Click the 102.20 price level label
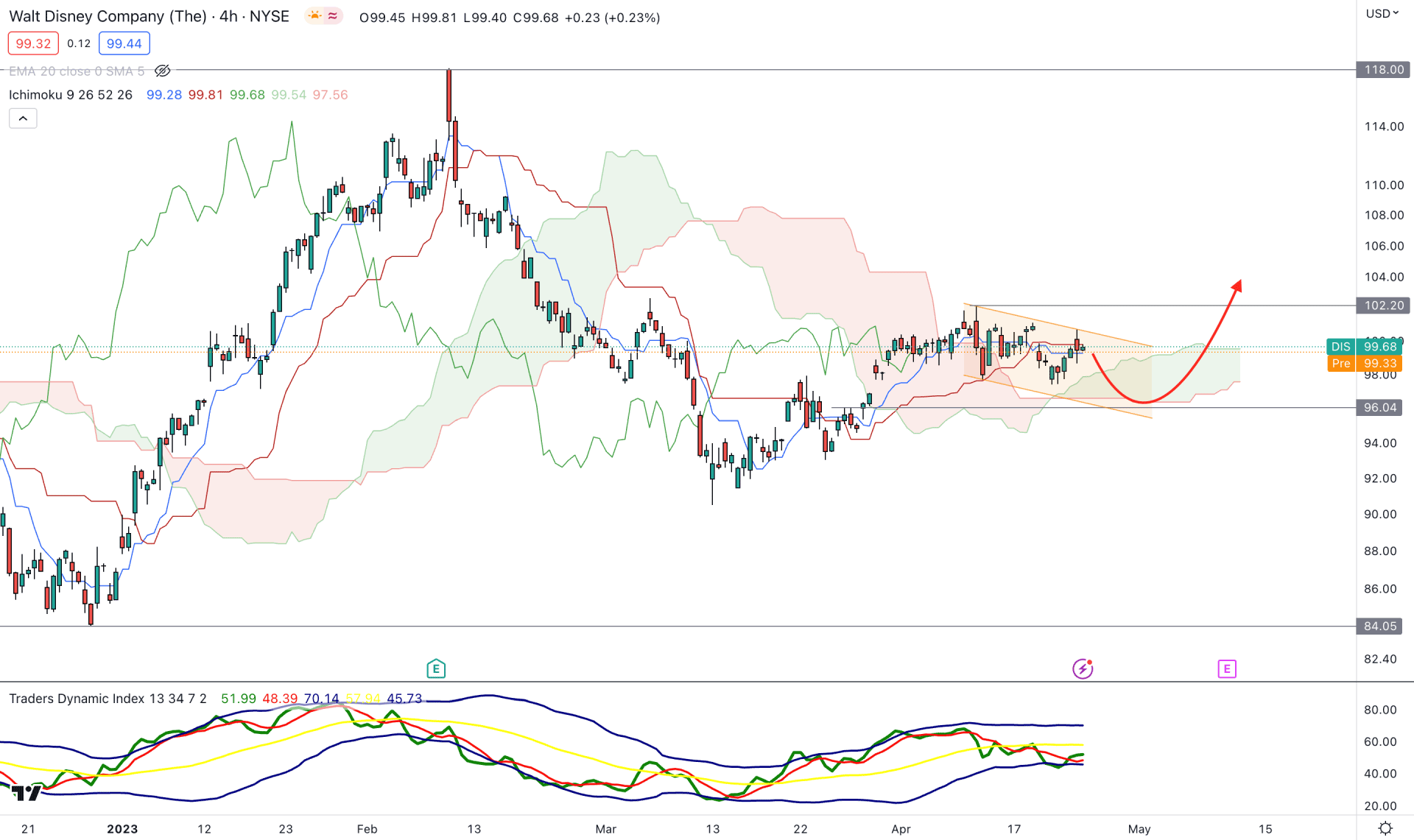Screen dimensions: 1414x840 1384,306
